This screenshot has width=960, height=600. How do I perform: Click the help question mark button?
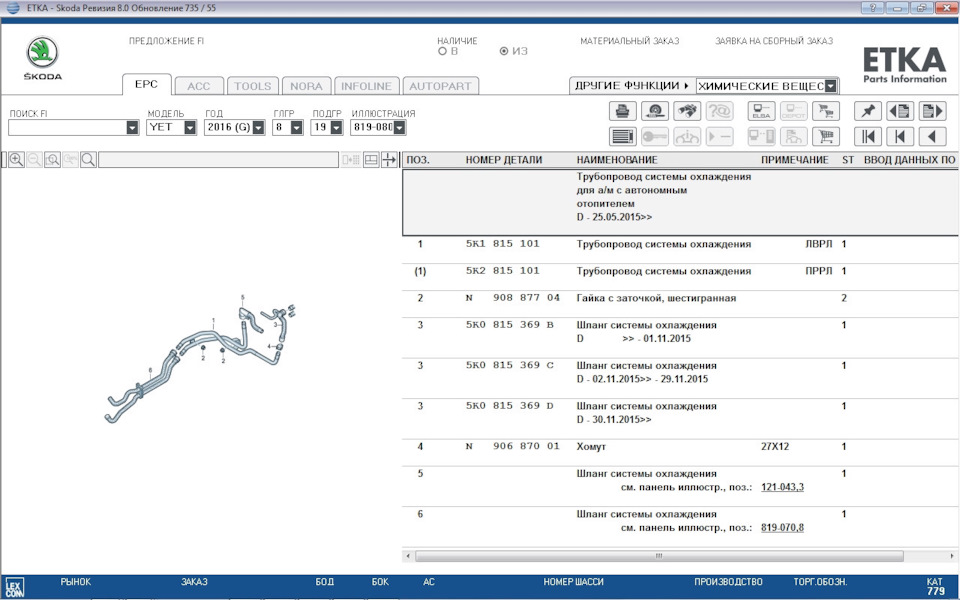872,8
